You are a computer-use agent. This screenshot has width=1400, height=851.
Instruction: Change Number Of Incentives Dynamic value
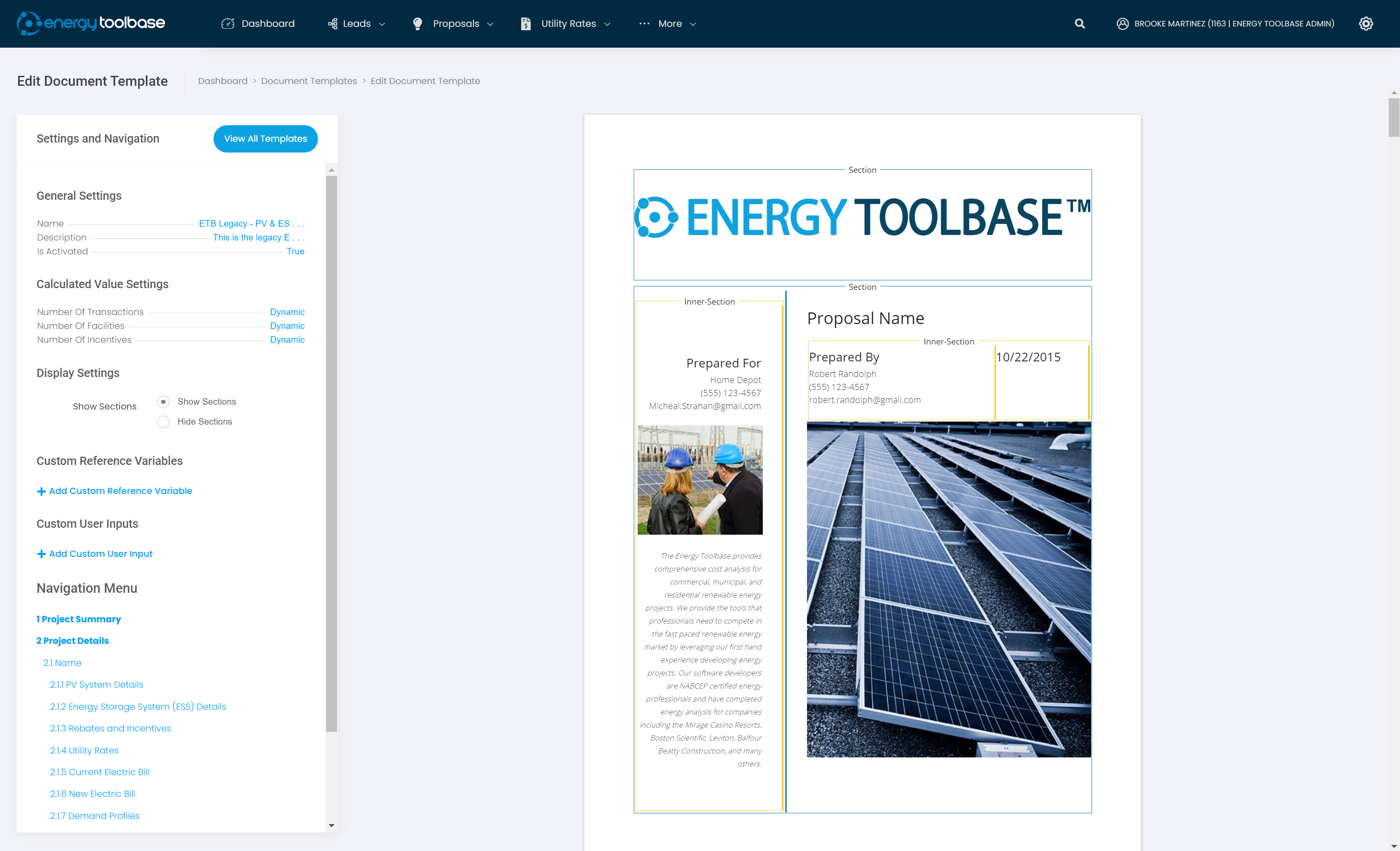click(x=287, y=340)
